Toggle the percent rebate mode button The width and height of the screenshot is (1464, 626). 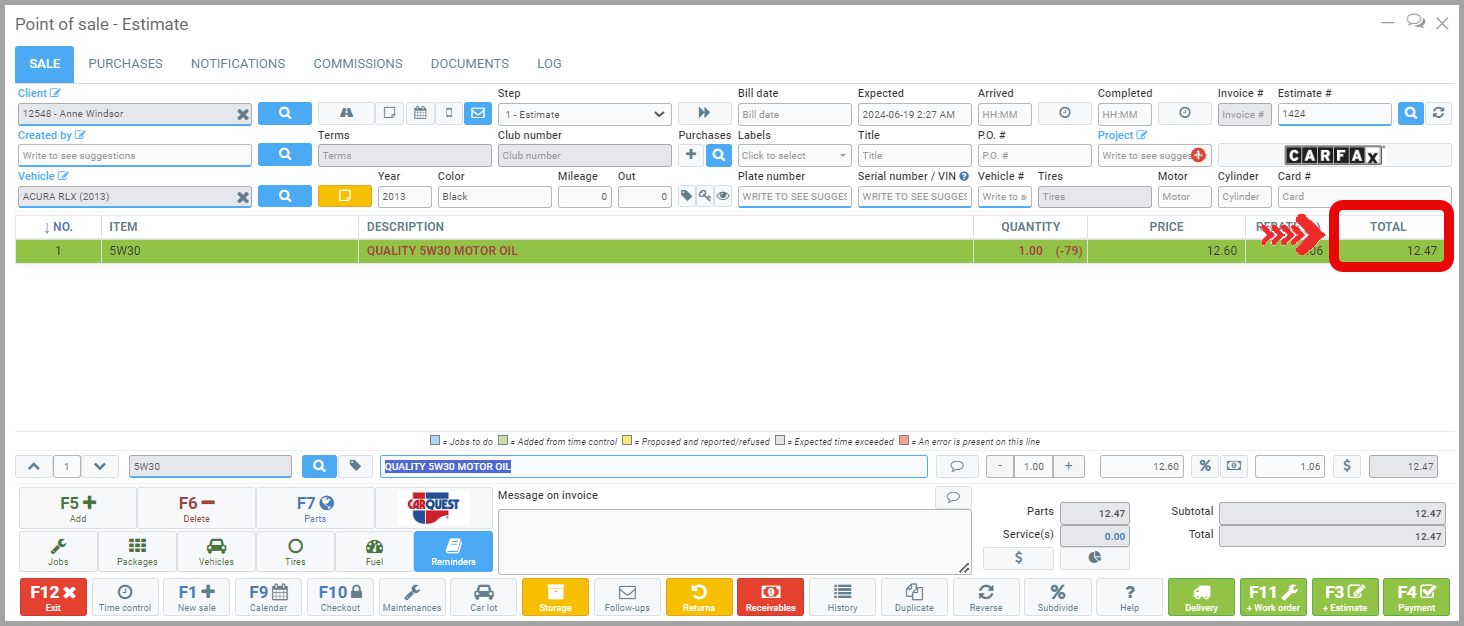click(1205, 466)
